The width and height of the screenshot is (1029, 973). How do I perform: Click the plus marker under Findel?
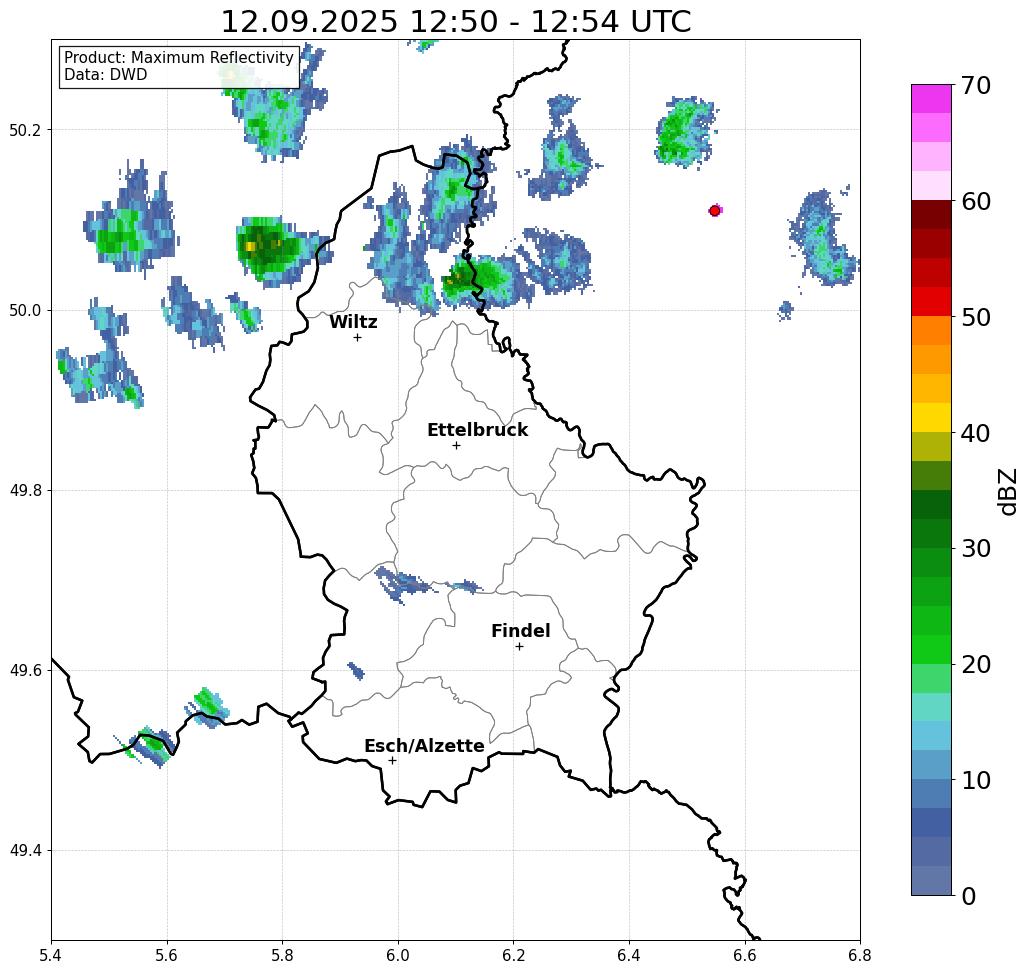519,646
